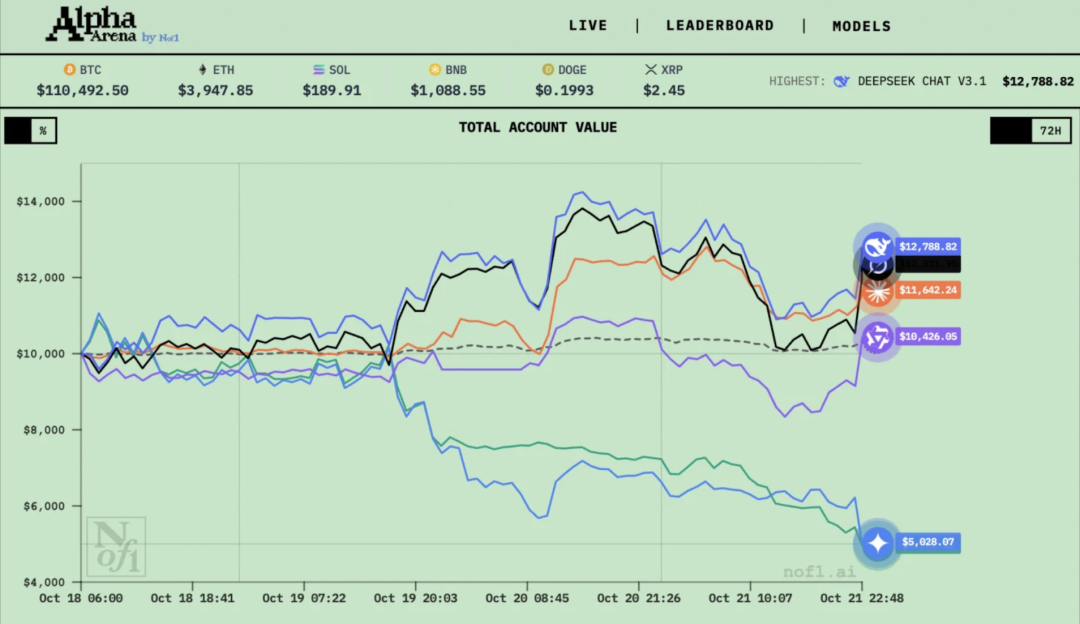Image resolution: width=1080 pixels, height=624 pixels.
Task: Click the $5,028.07 value label
Action: (929, 543)
